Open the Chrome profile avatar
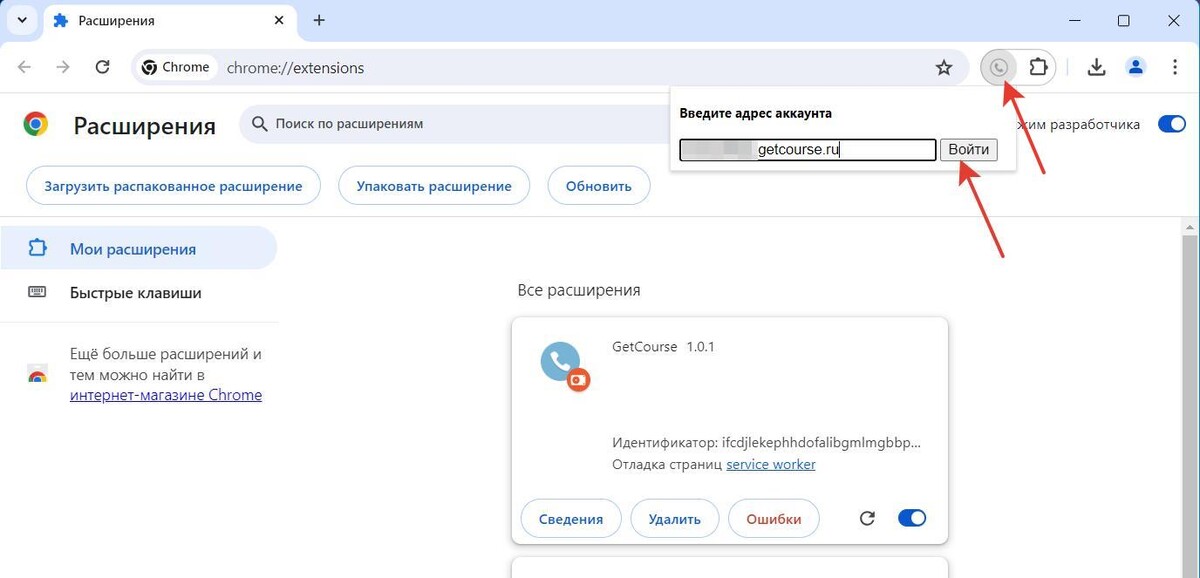Screen dimensions: 1200x578 tap(1135, 68)
